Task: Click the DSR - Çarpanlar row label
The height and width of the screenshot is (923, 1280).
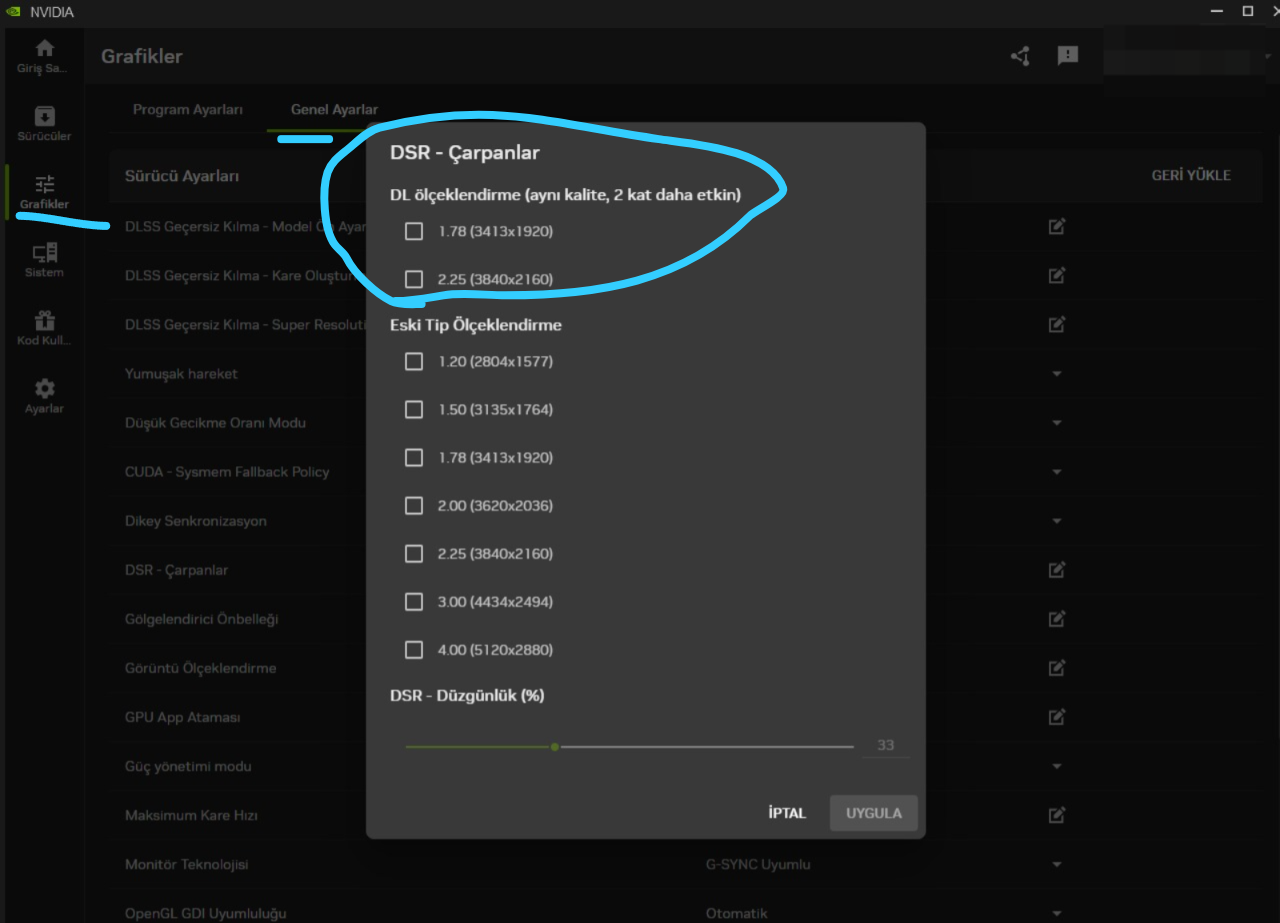Action: pos(177,570)
